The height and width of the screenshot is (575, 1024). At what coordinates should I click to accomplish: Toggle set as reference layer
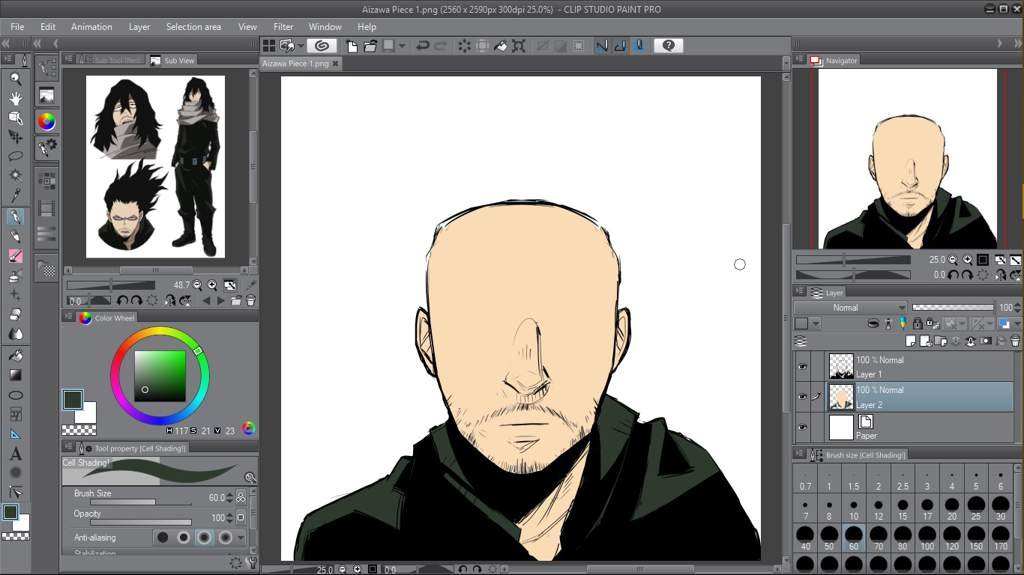click(x=888, y=323)
